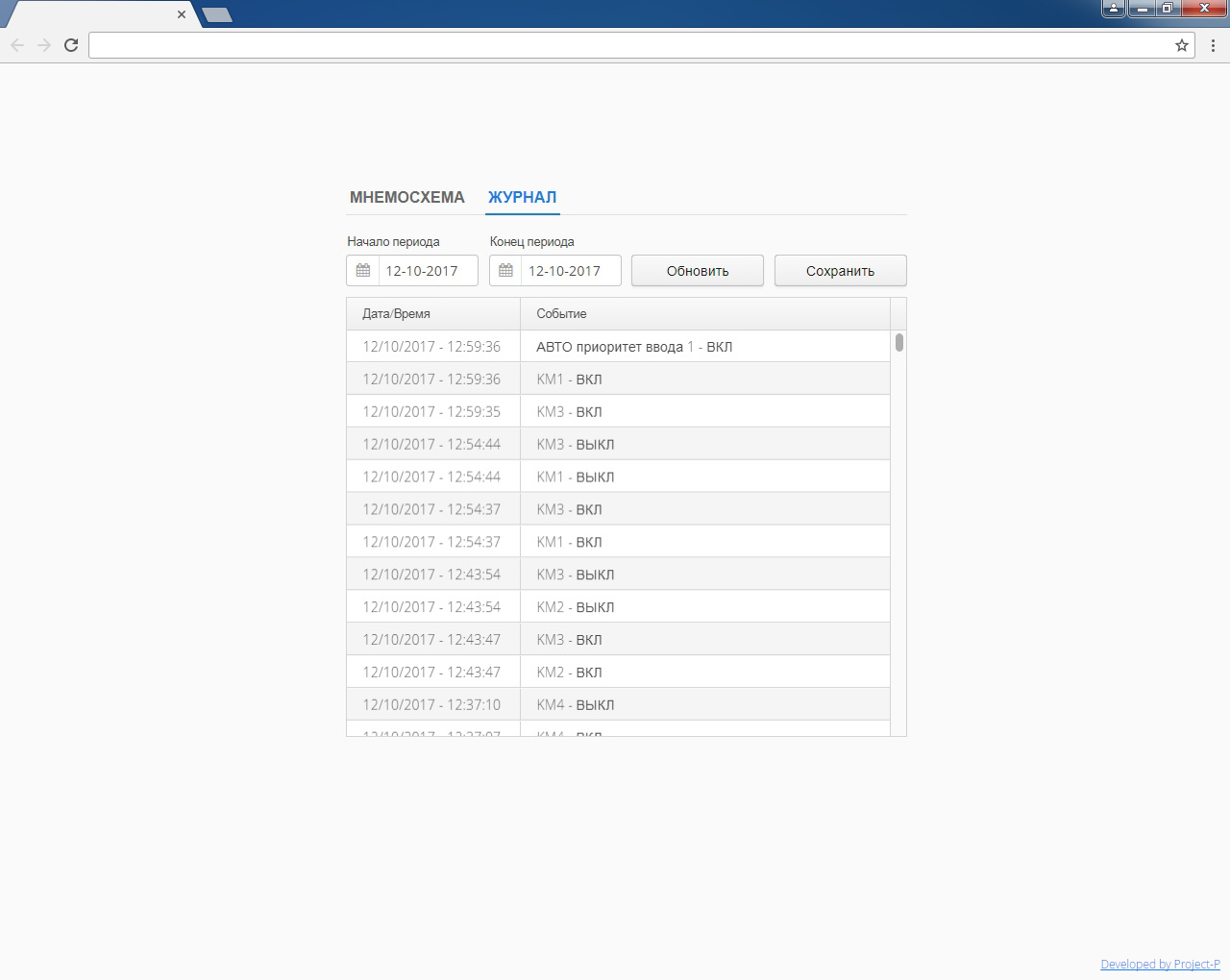1230x980 pixels.
Task: Click the browser reload icon
Action: pyautogui.click(x=71, y=45)
